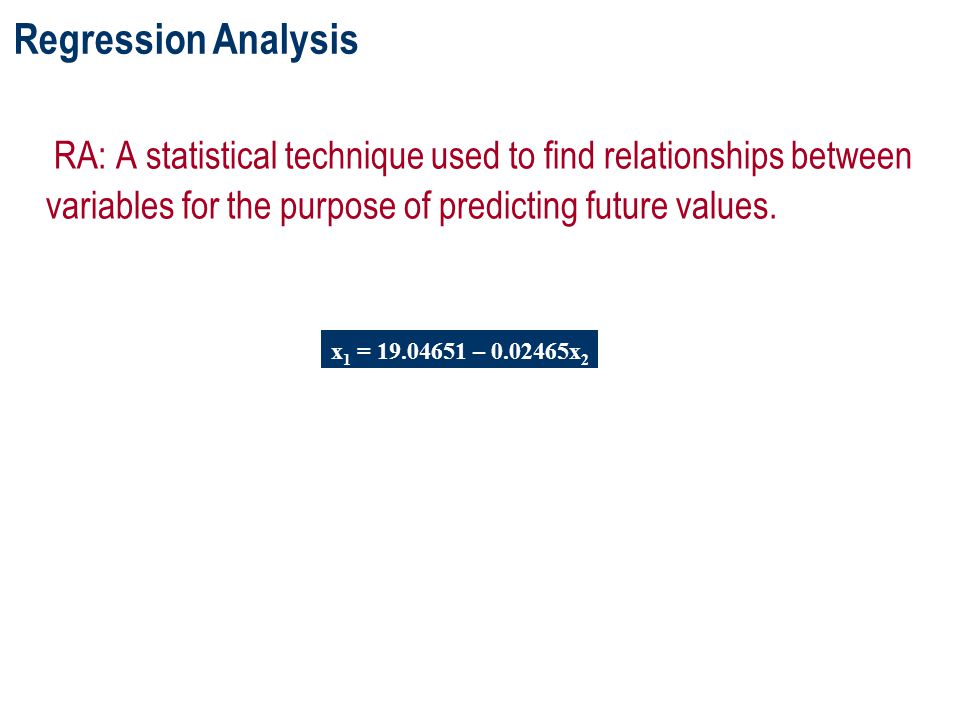Image resolution: width=960 pixels, height=720 pixels.
Task: Select the word Analysis in the title
Action: click(x=285, y=40)
